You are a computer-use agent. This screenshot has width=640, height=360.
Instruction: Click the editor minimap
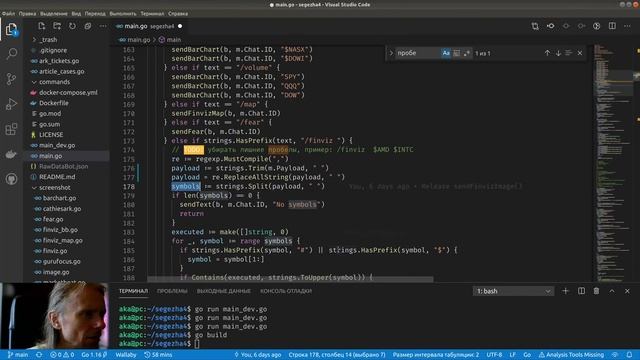pos(613,162)
